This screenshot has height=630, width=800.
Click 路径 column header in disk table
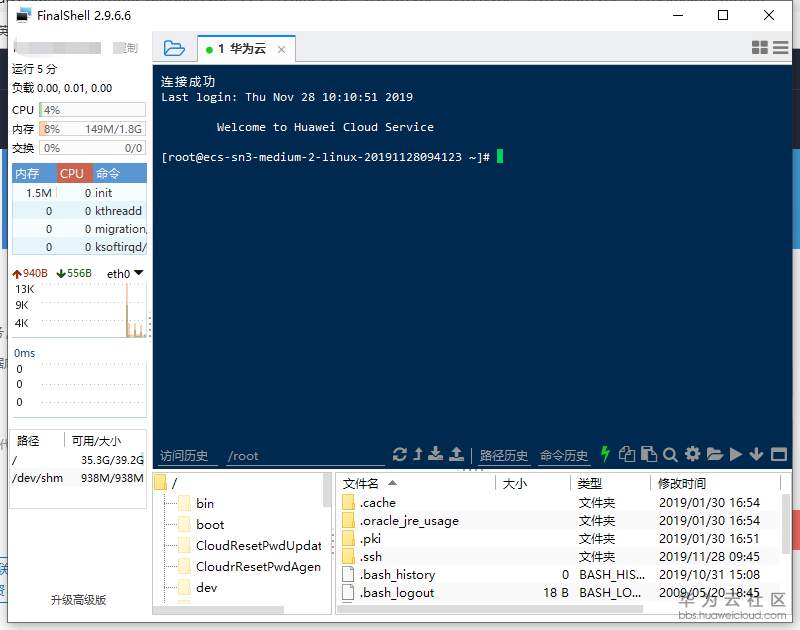click(x=37, y=440)
